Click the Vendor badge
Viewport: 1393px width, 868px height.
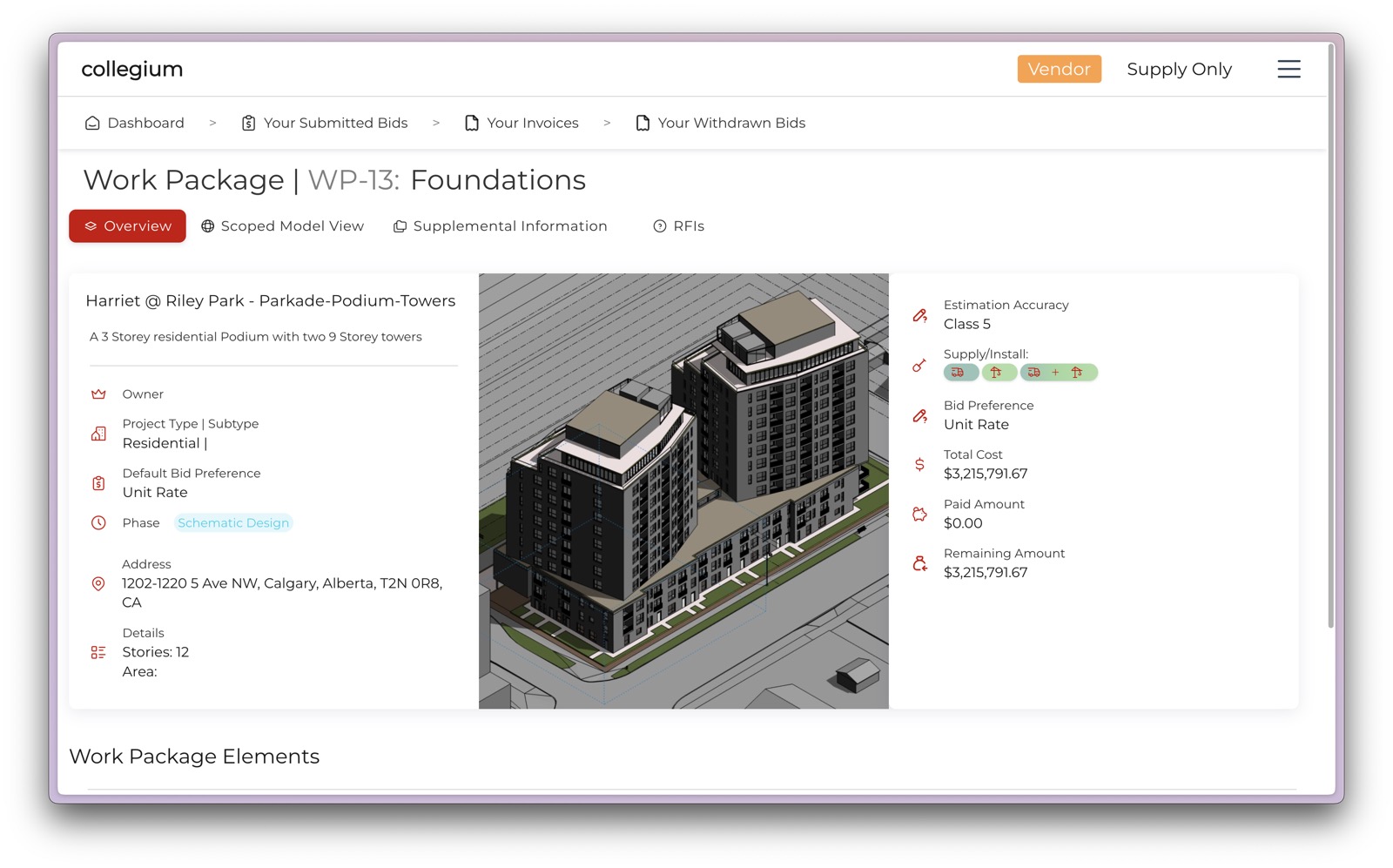(1059, 69)
